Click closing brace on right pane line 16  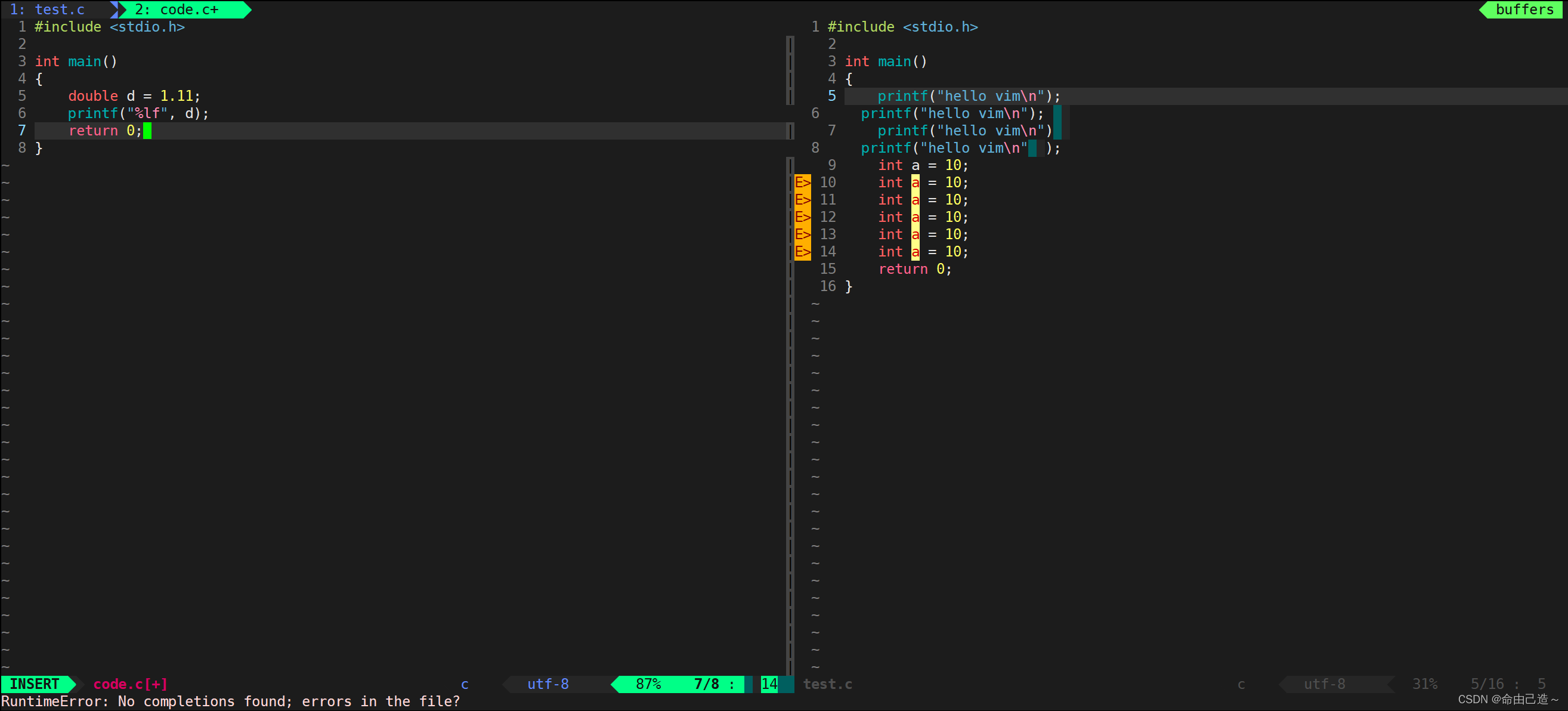point(849,286)
